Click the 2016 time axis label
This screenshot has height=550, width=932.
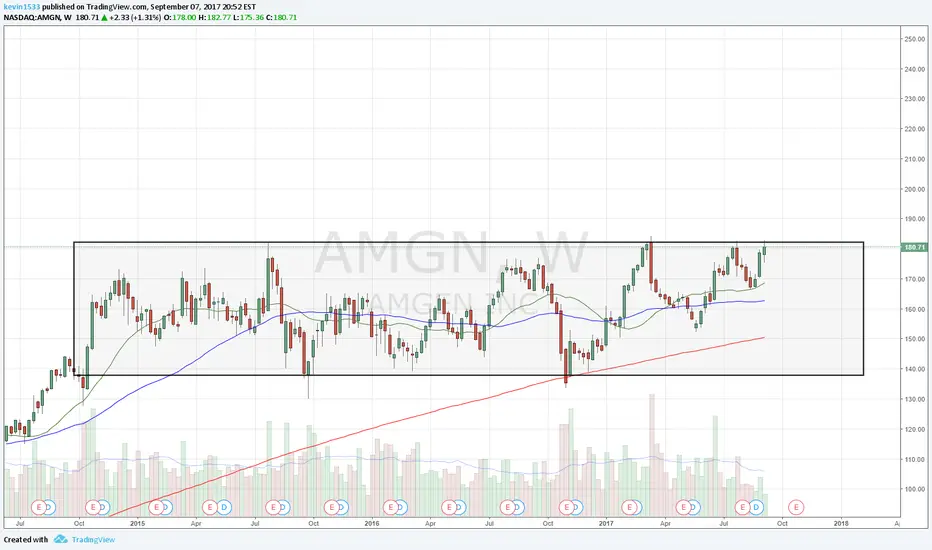[371, 524]
